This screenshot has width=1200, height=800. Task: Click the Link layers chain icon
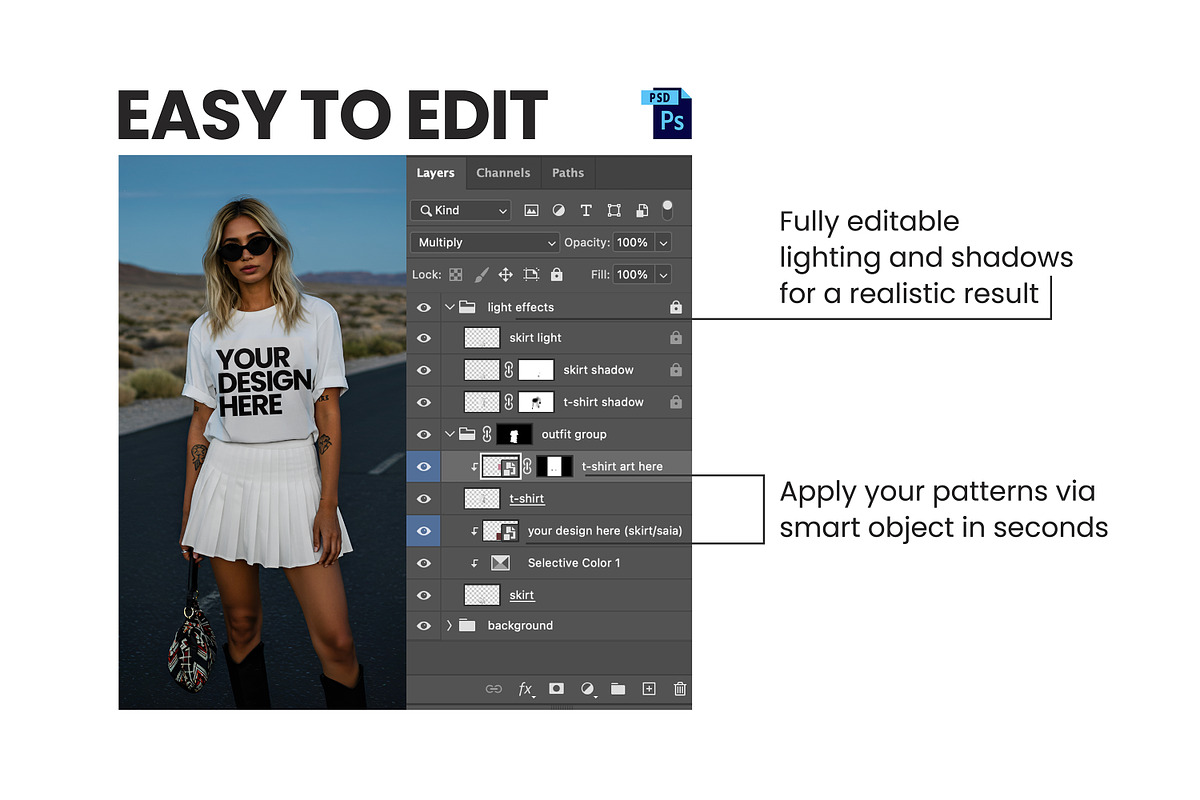click(494, 689)
